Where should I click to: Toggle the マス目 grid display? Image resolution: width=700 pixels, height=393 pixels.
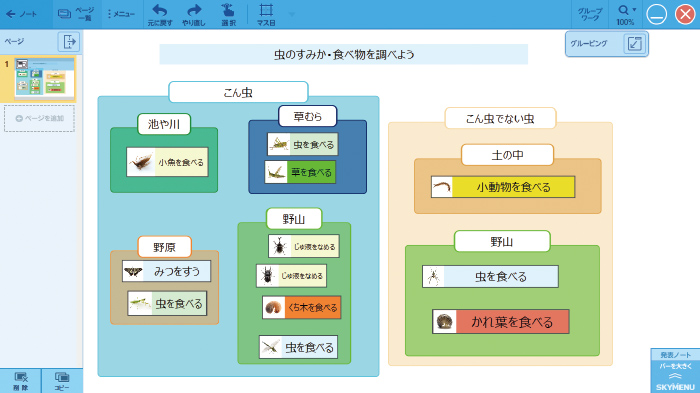click(266, 15)
